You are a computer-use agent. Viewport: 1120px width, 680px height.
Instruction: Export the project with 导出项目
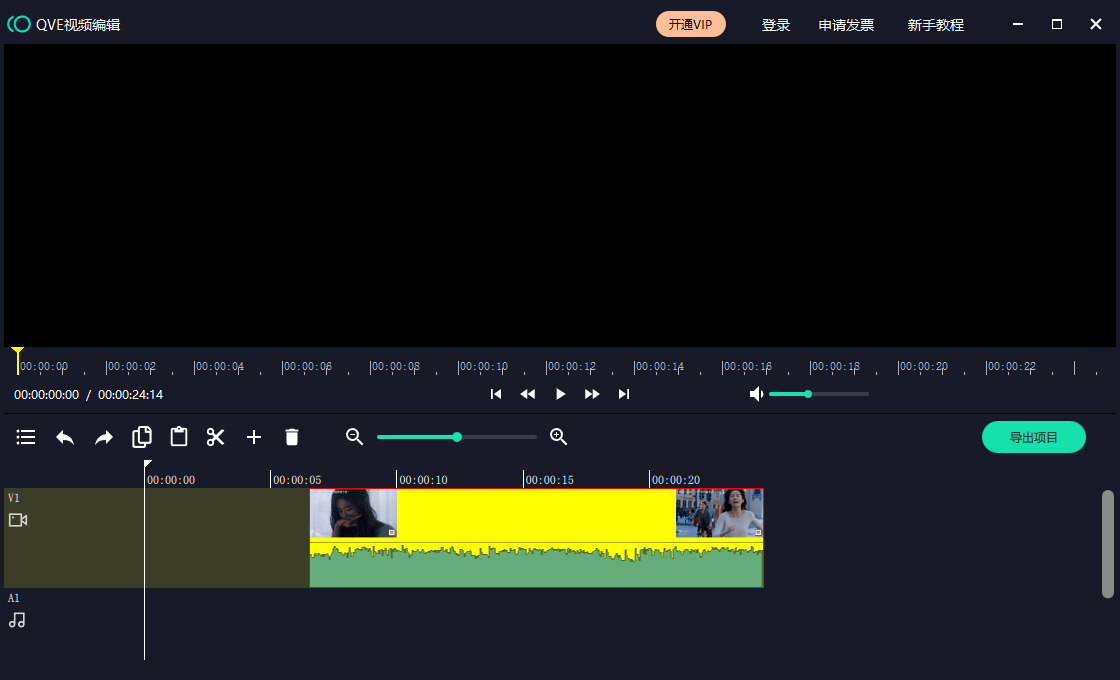click(x=1033, y=437)
